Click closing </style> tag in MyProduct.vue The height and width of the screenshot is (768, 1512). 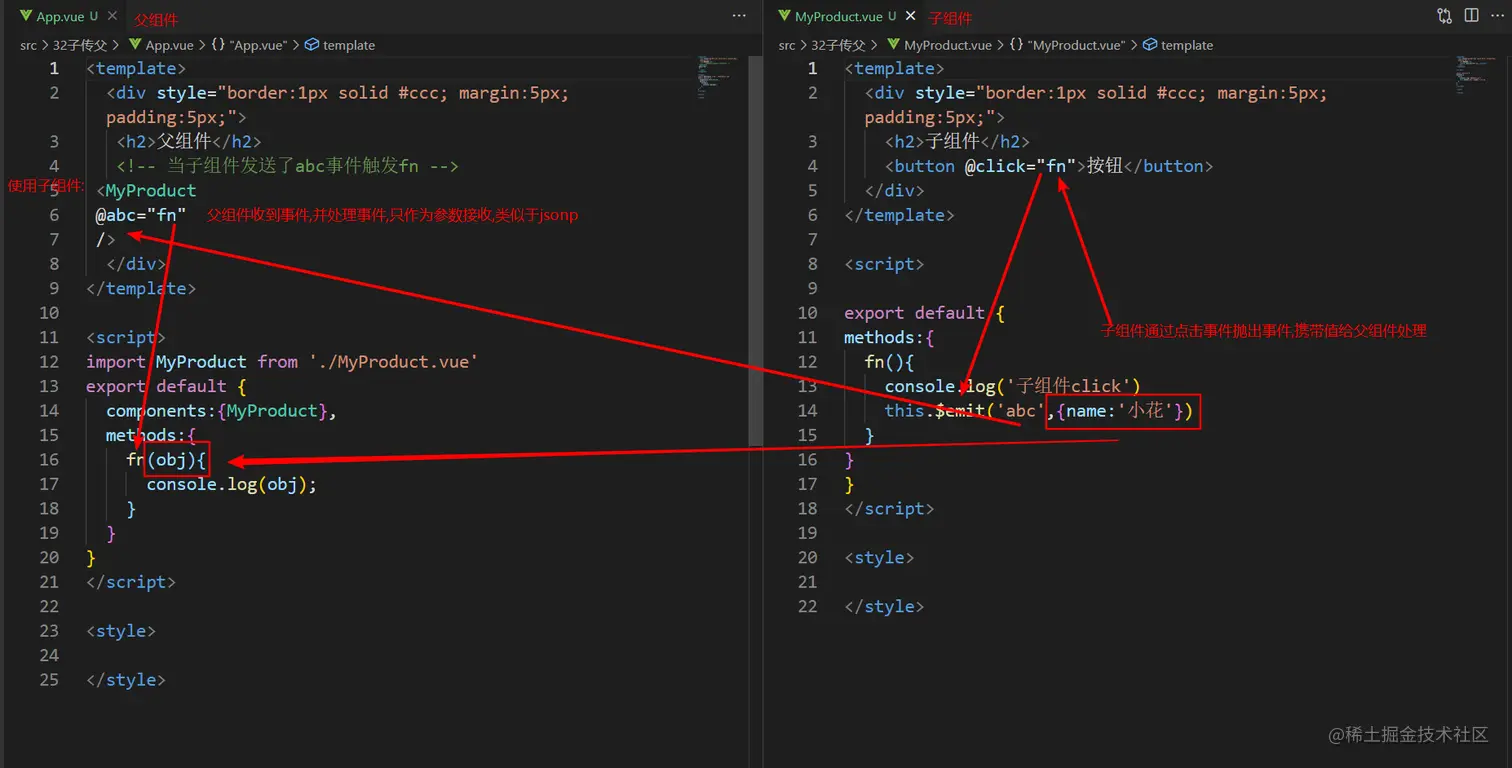click(884, 607)
